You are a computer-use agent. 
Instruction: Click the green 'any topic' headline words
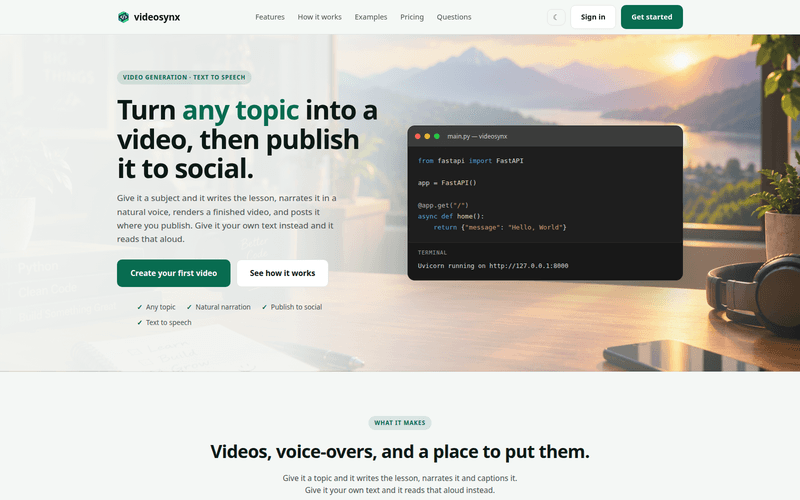tap(240, 110)
